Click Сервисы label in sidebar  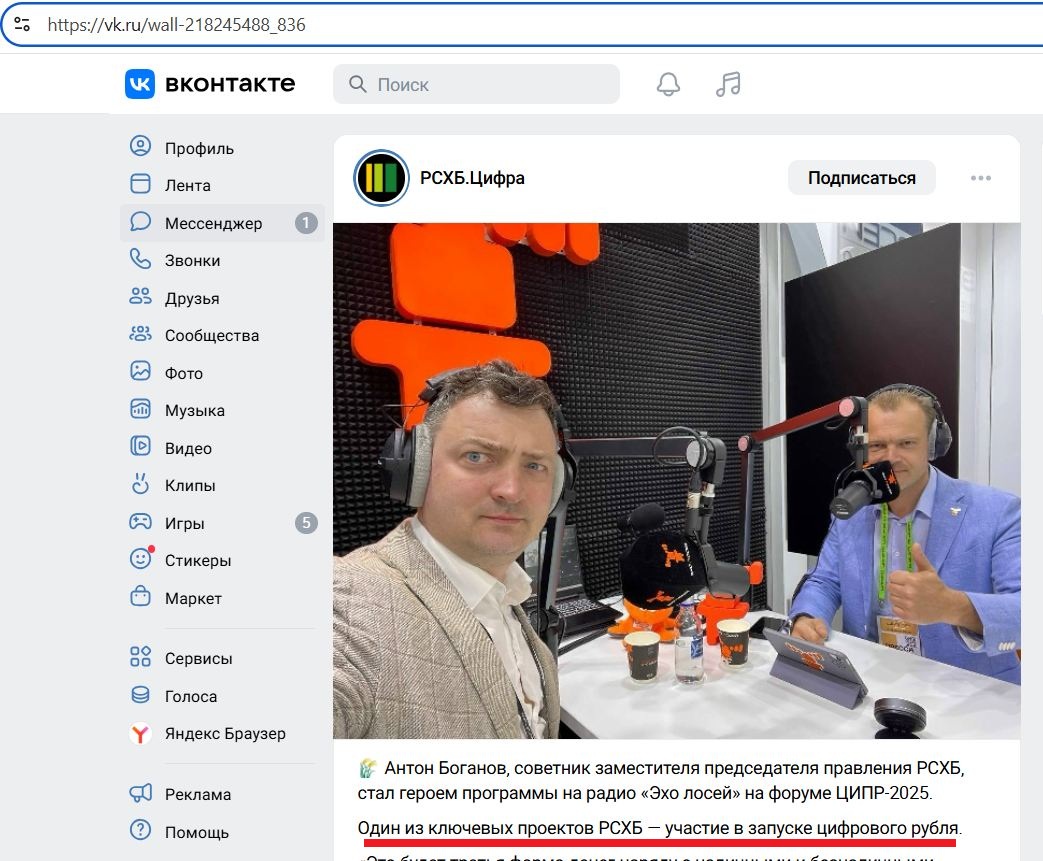(x=199, y=659)
